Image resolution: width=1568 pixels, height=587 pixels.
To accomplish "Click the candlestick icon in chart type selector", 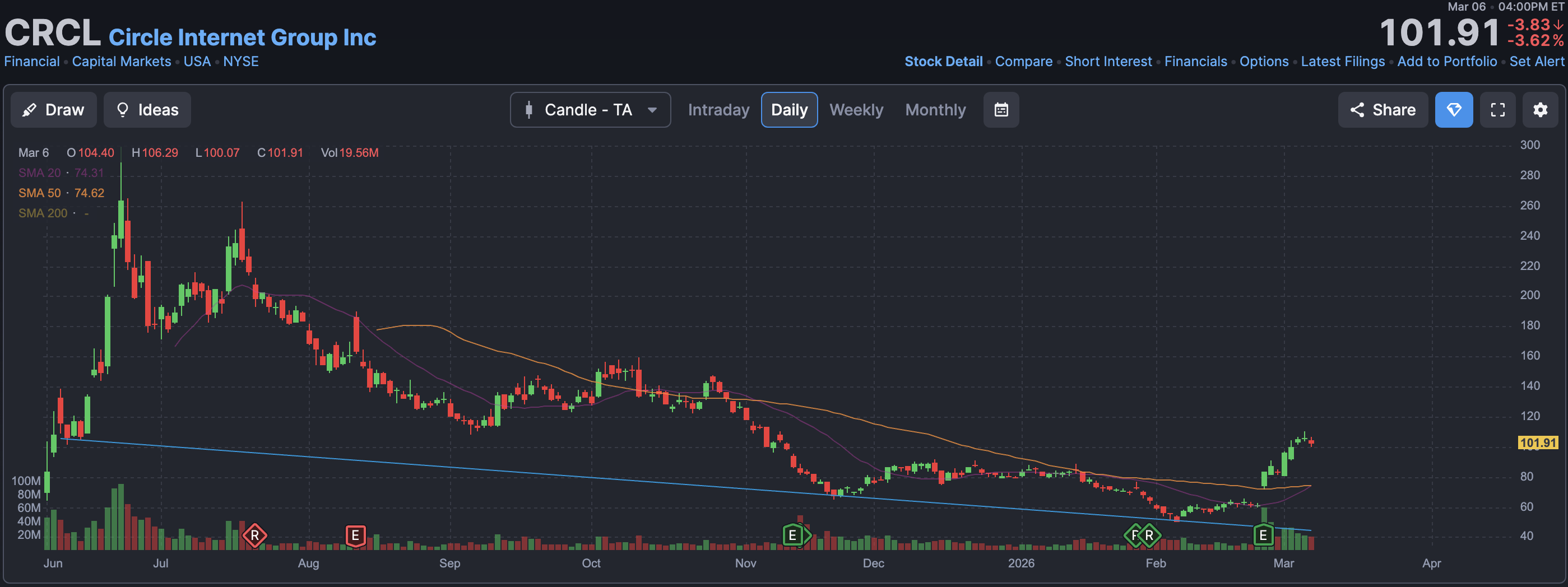I will [x=529, y=109].
